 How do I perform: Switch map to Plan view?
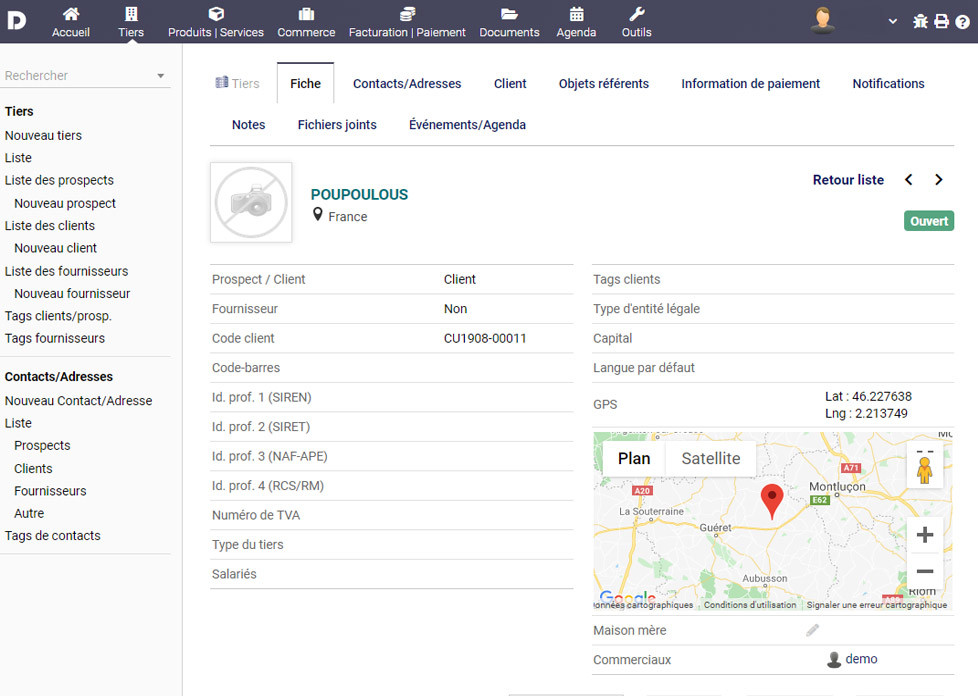coord(634,459)
